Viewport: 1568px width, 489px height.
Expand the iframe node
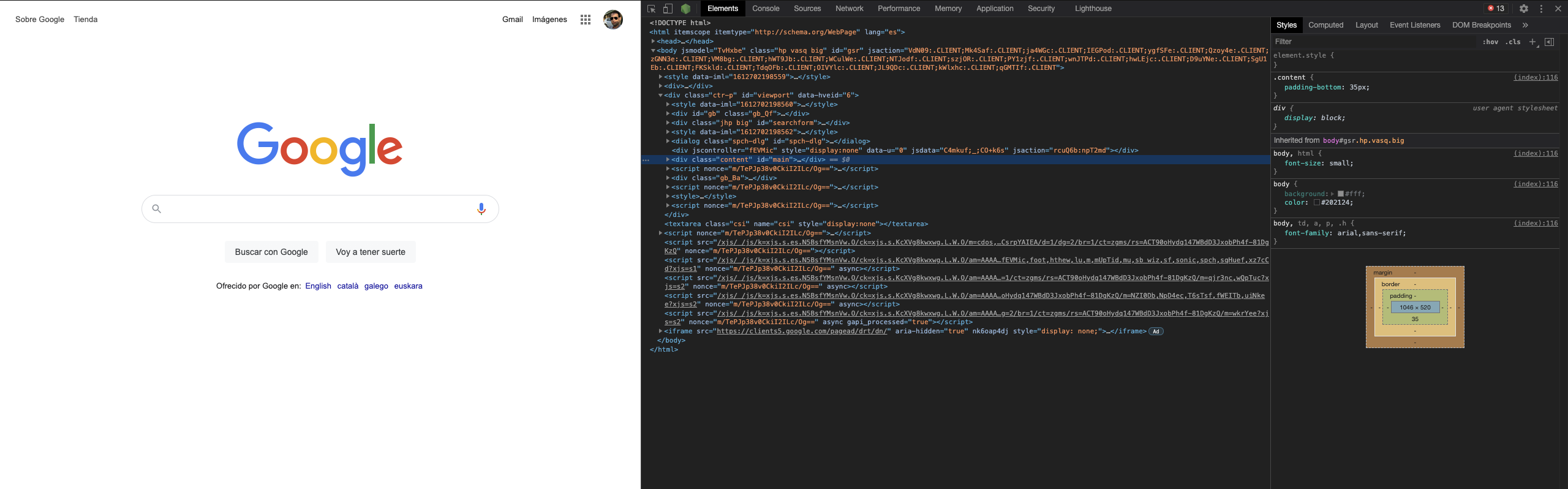point(660,331)
